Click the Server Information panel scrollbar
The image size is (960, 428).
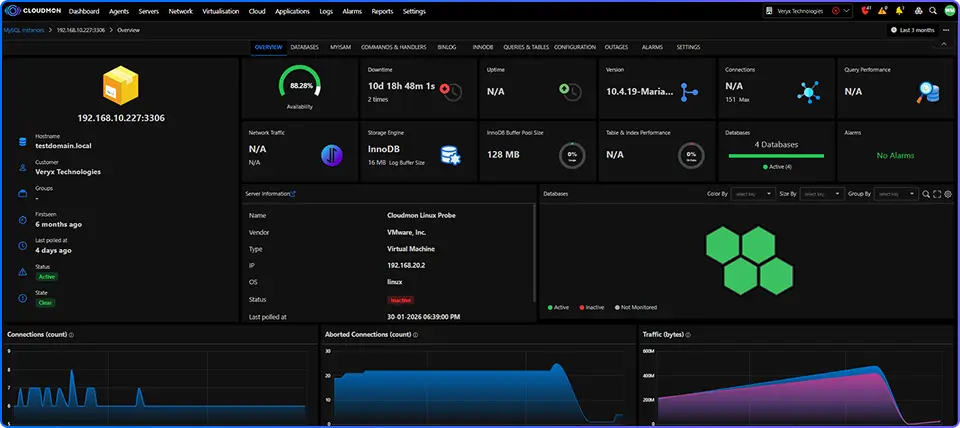[x=535, y=250]
